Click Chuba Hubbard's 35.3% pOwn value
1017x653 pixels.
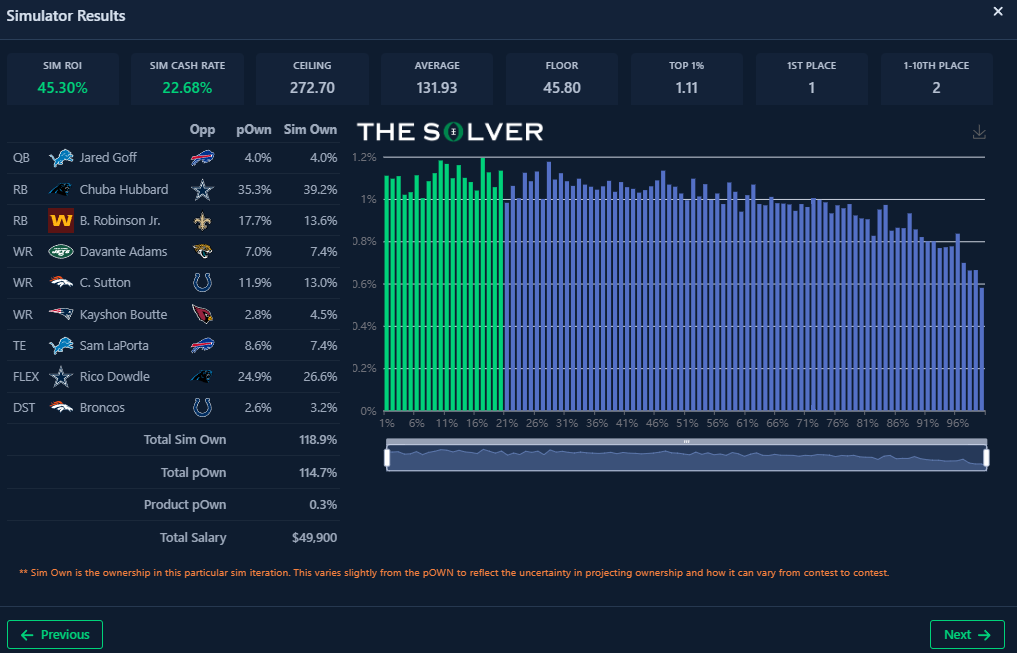tap(255, 189)
